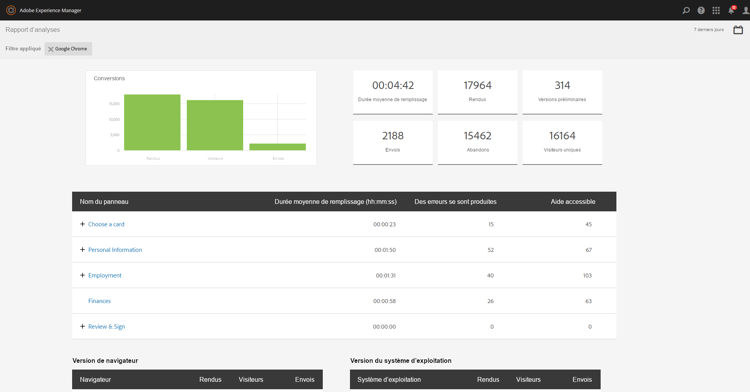Image resolution: width=750 pixels, height=392 pixels.
Task: Click the Conversions chart title
Action: tap(109, 78)
